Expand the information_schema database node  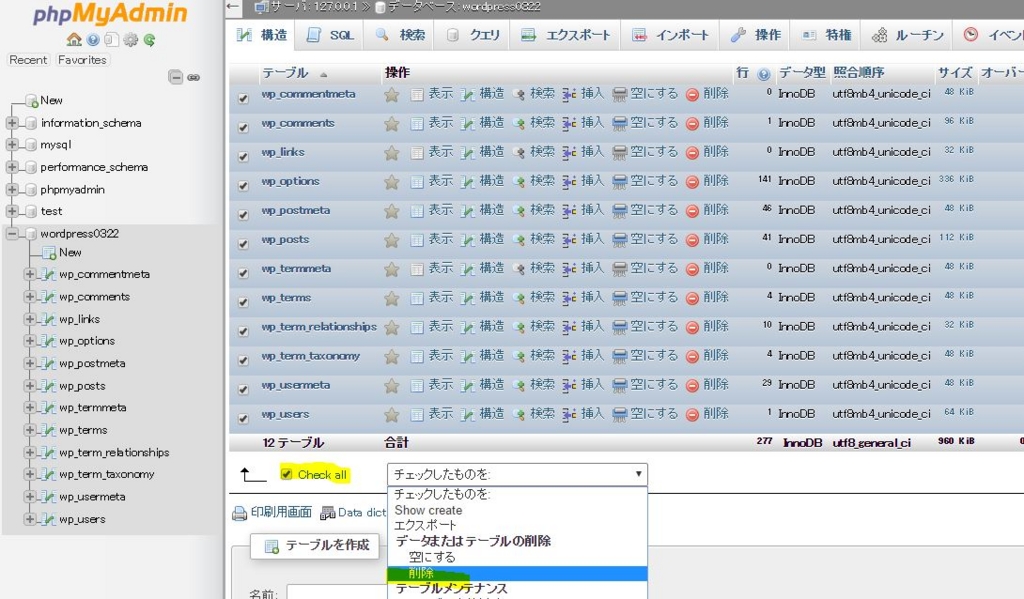pos(12,123)
